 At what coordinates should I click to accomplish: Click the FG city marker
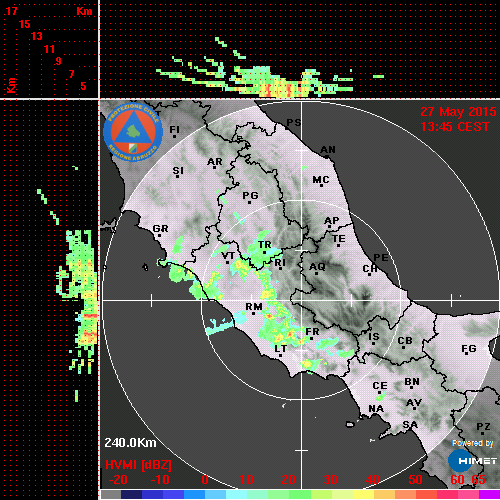[x=467, y=353]
